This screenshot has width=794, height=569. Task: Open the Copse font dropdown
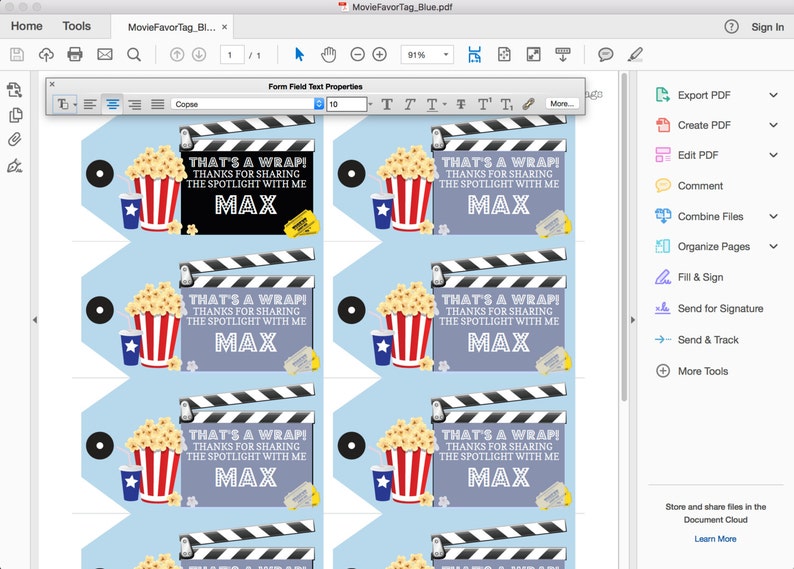point(248,104)
